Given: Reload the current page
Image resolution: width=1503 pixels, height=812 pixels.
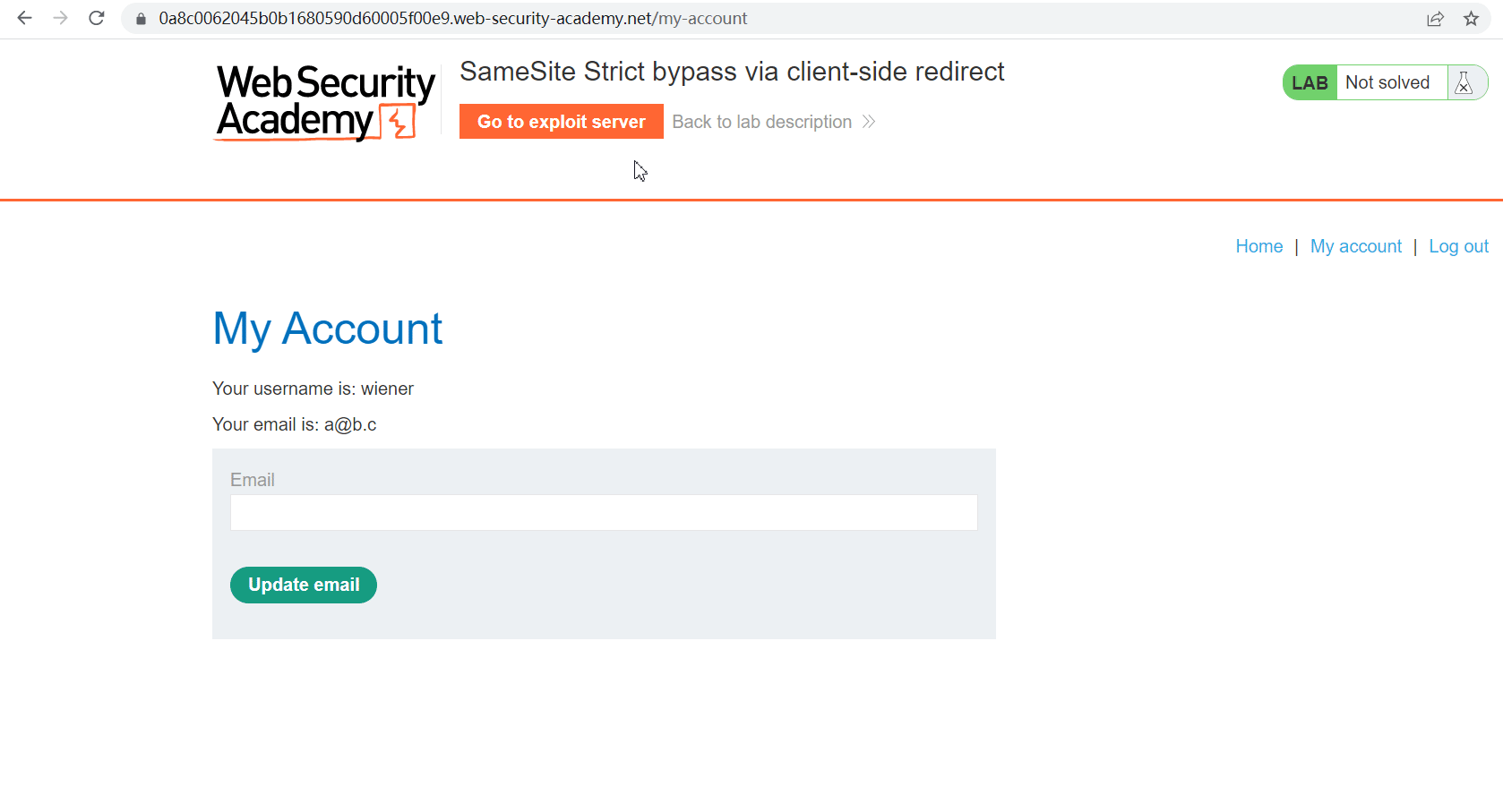Looking at the screenshot, I should click(x=97, y=18).
